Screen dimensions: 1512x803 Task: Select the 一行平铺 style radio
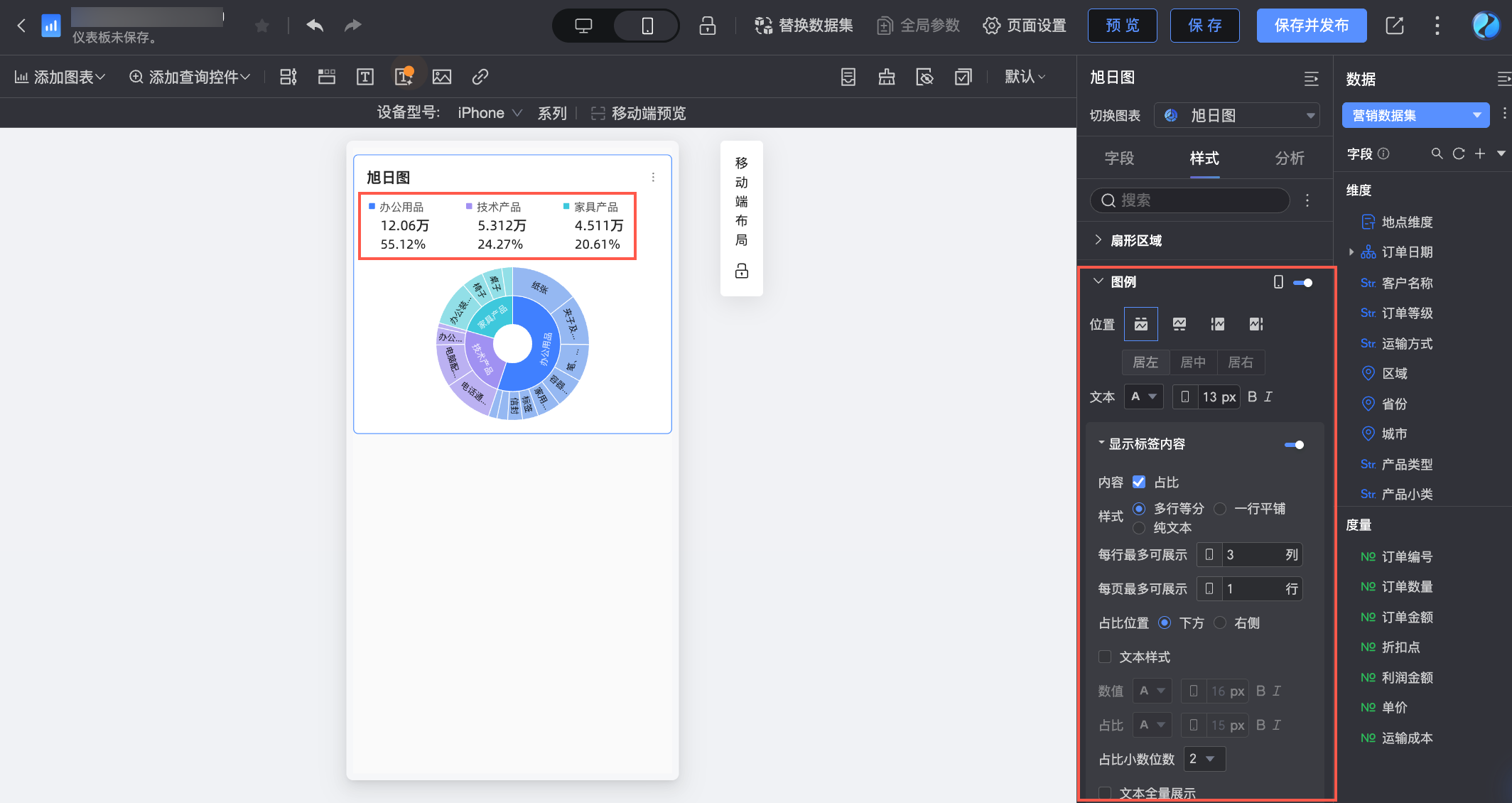click(1220, 509)
